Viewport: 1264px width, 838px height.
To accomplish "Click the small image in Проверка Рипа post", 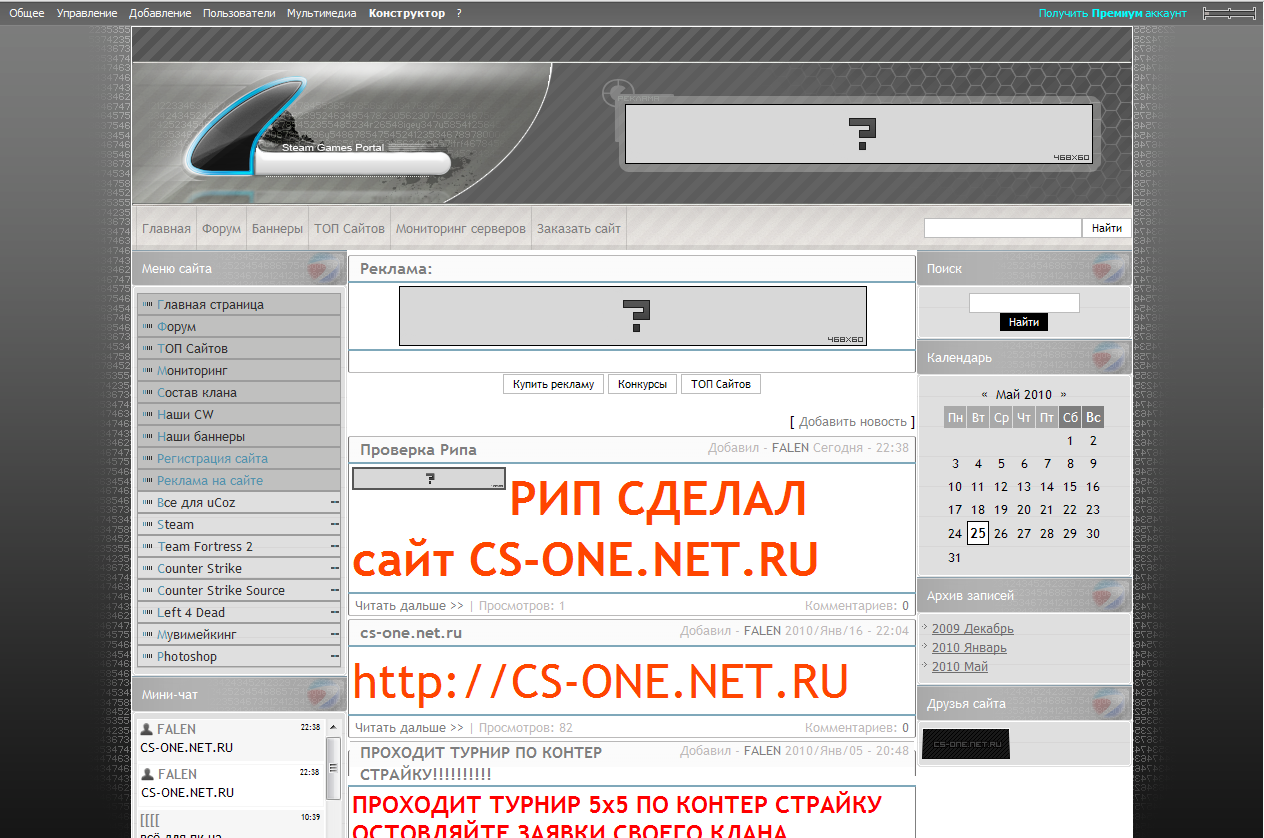I will (429, 479).
